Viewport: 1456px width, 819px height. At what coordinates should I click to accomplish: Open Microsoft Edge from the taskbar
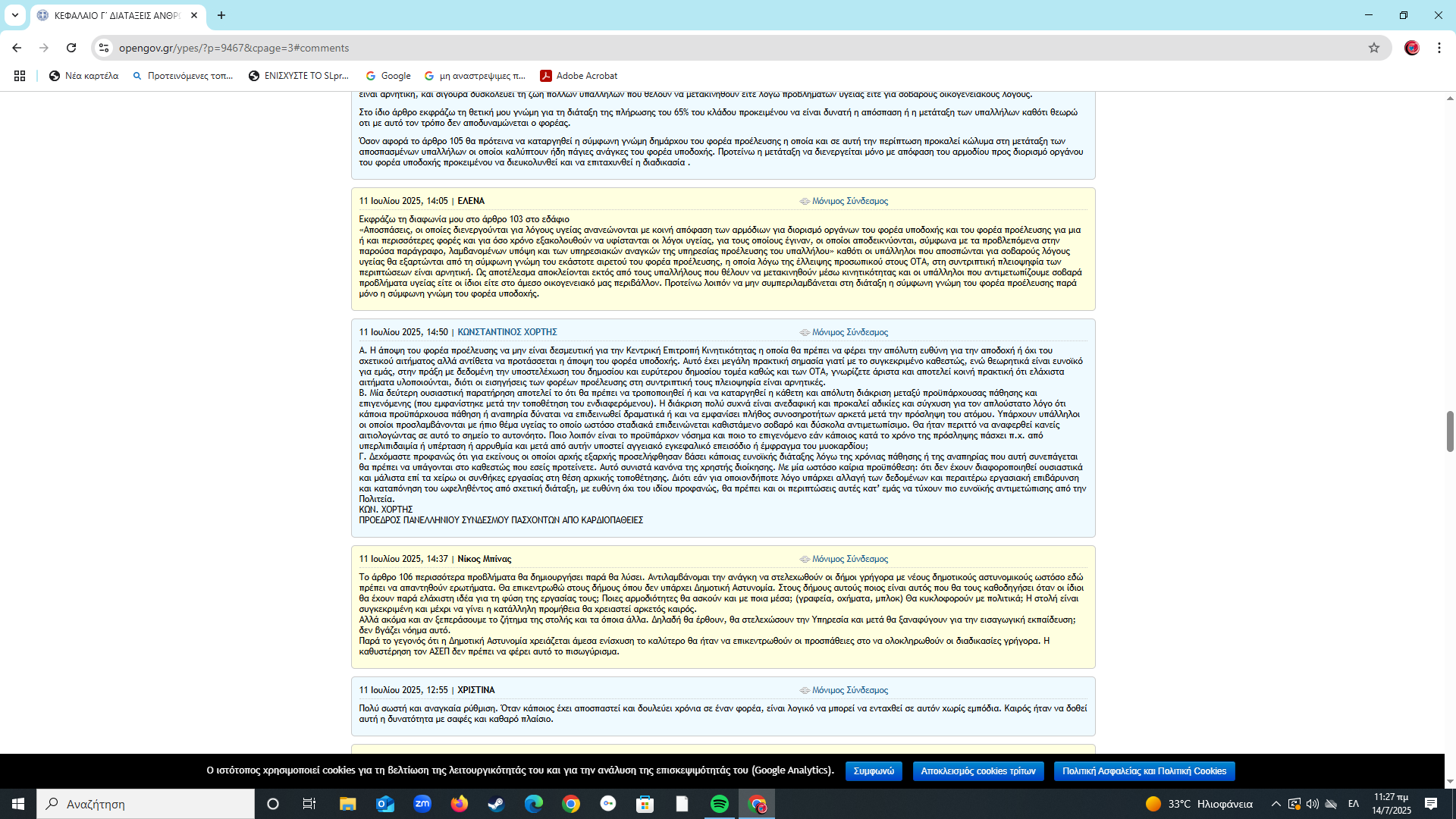tap(533, 804)
